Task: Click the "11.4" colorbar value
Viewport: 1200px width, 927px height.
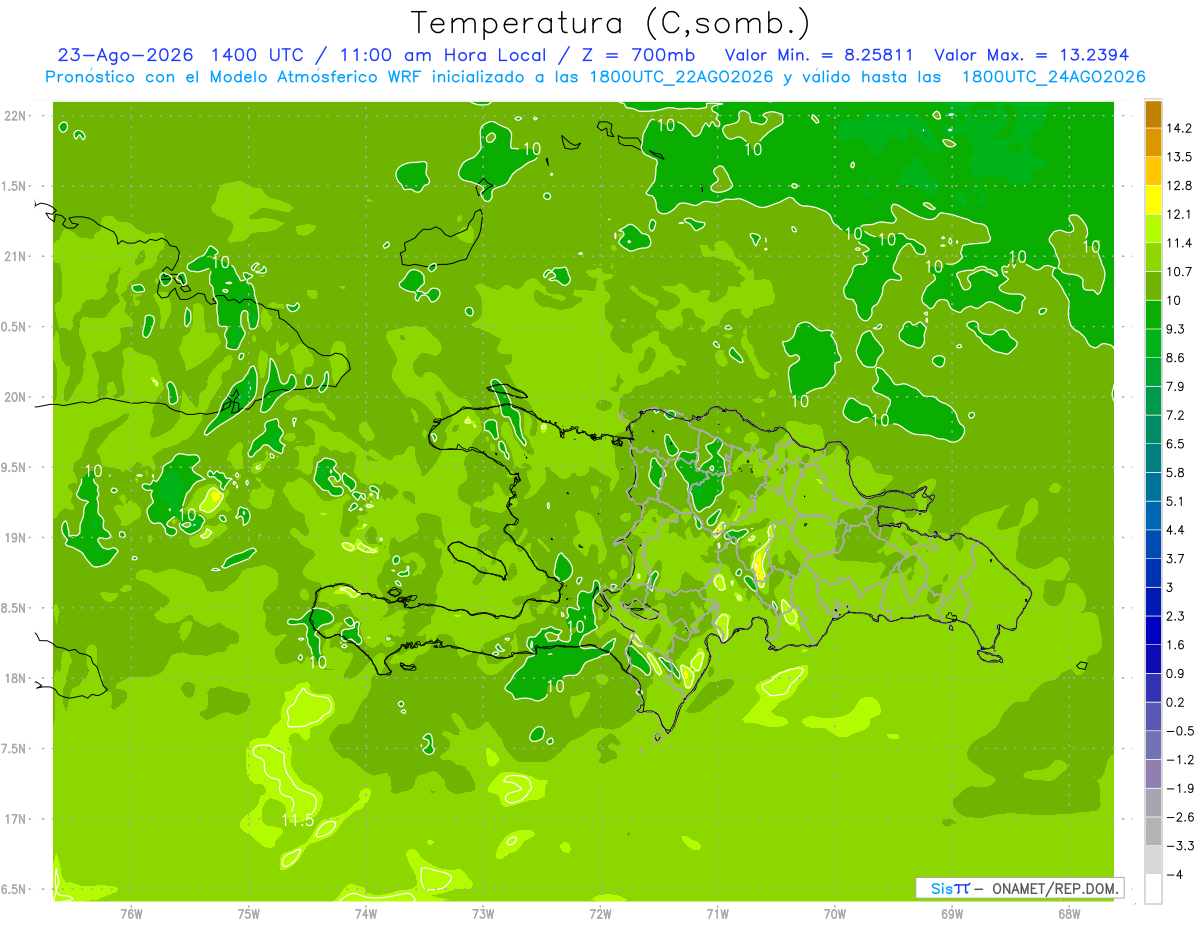Action: click(1179, 243)
